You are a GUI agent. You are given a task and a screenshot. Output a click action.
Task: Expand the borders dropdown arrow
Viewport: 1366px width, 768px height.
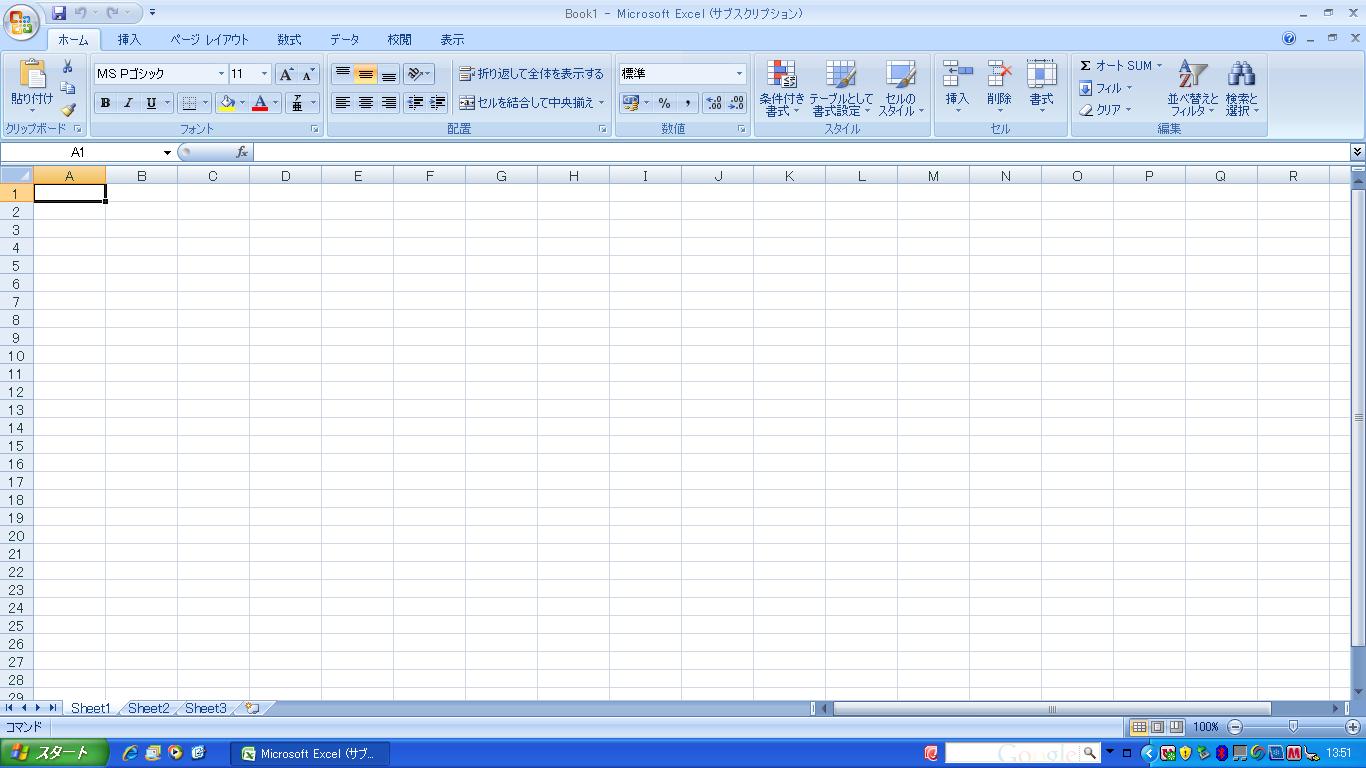[x=205, y=103]
